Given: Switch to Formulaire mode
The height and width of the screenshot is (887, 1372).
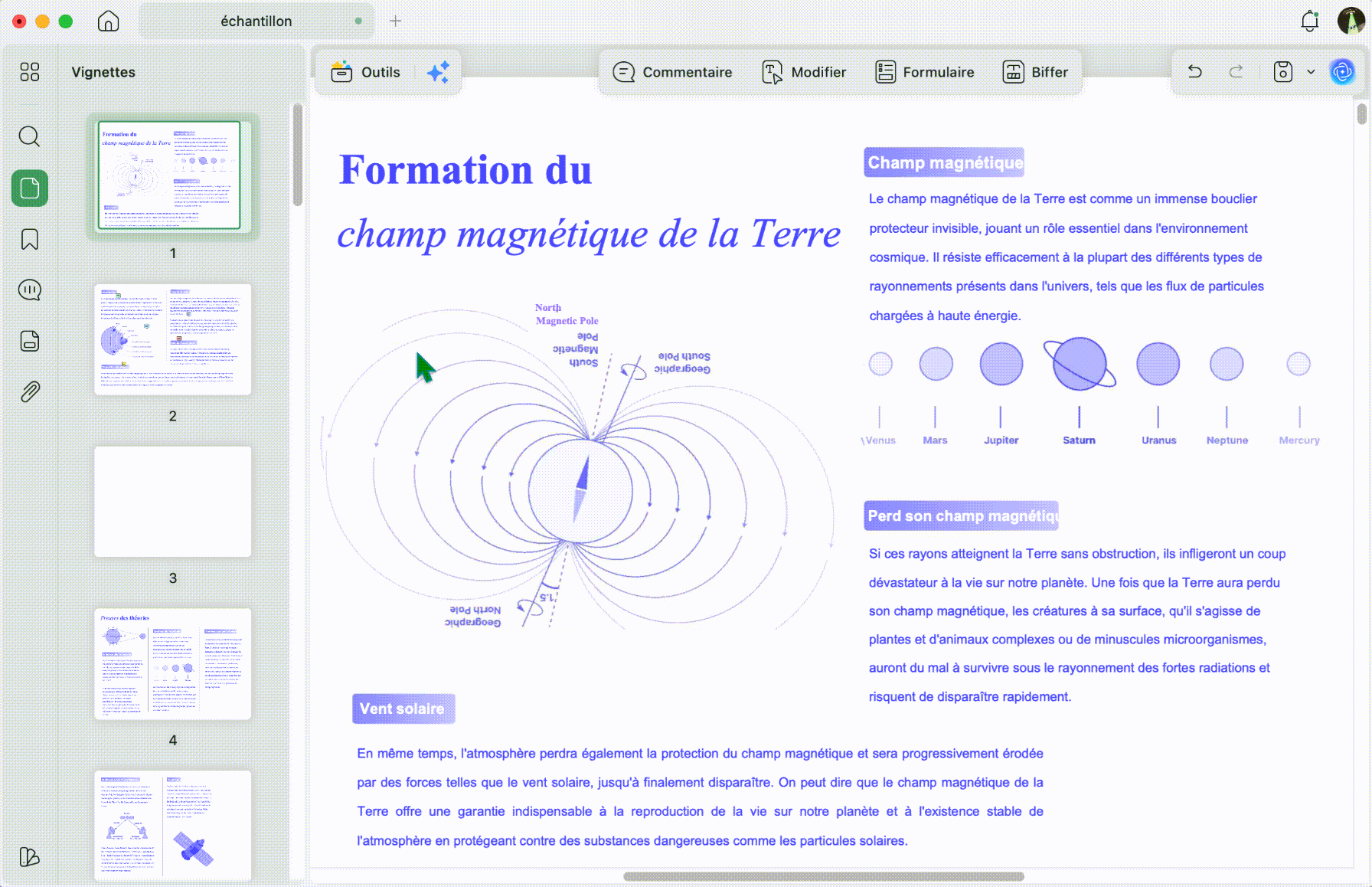Looking at the screenshot, I should pos(925,72).
